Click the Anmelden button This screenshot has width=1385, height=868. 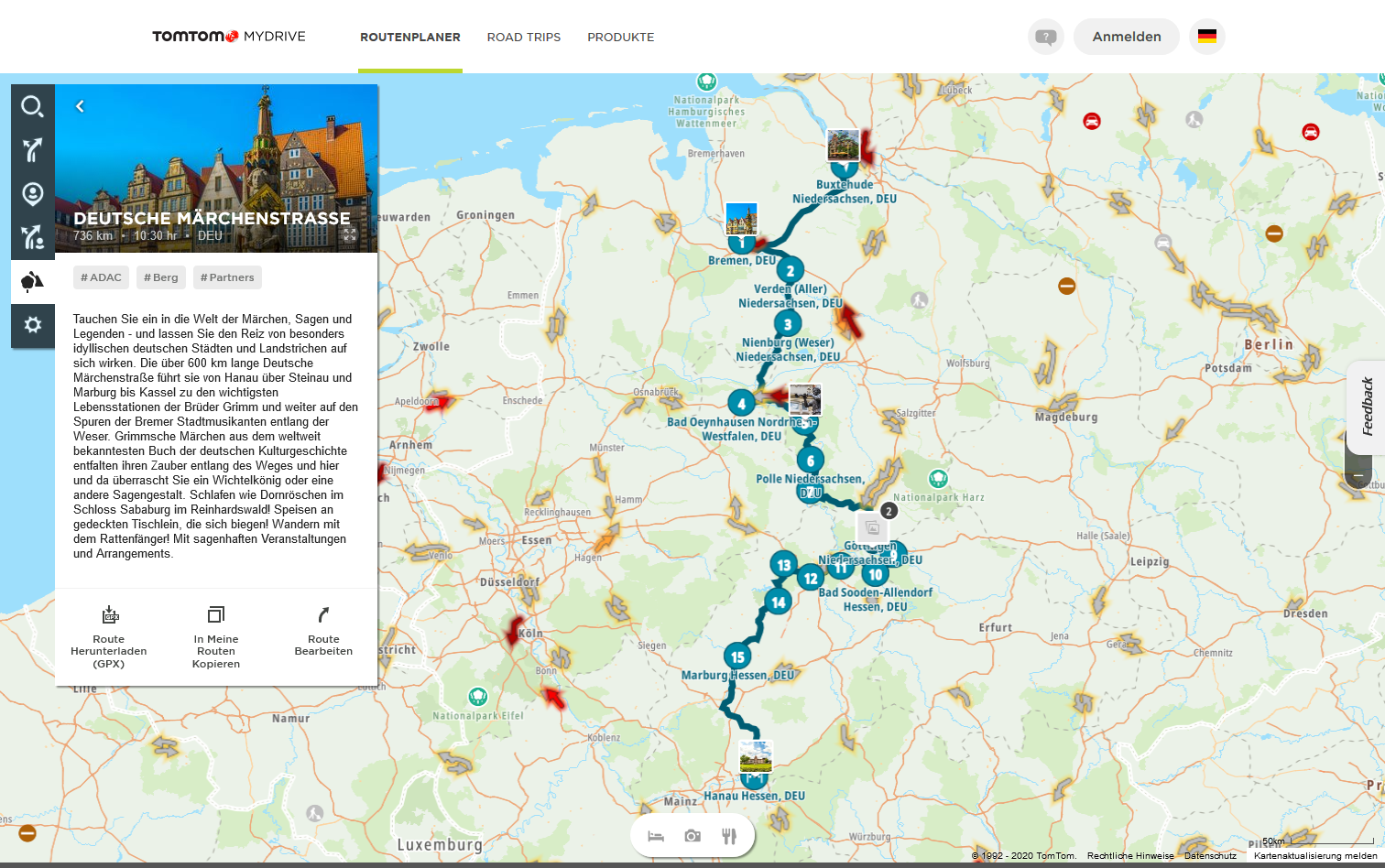point(1126,37)
